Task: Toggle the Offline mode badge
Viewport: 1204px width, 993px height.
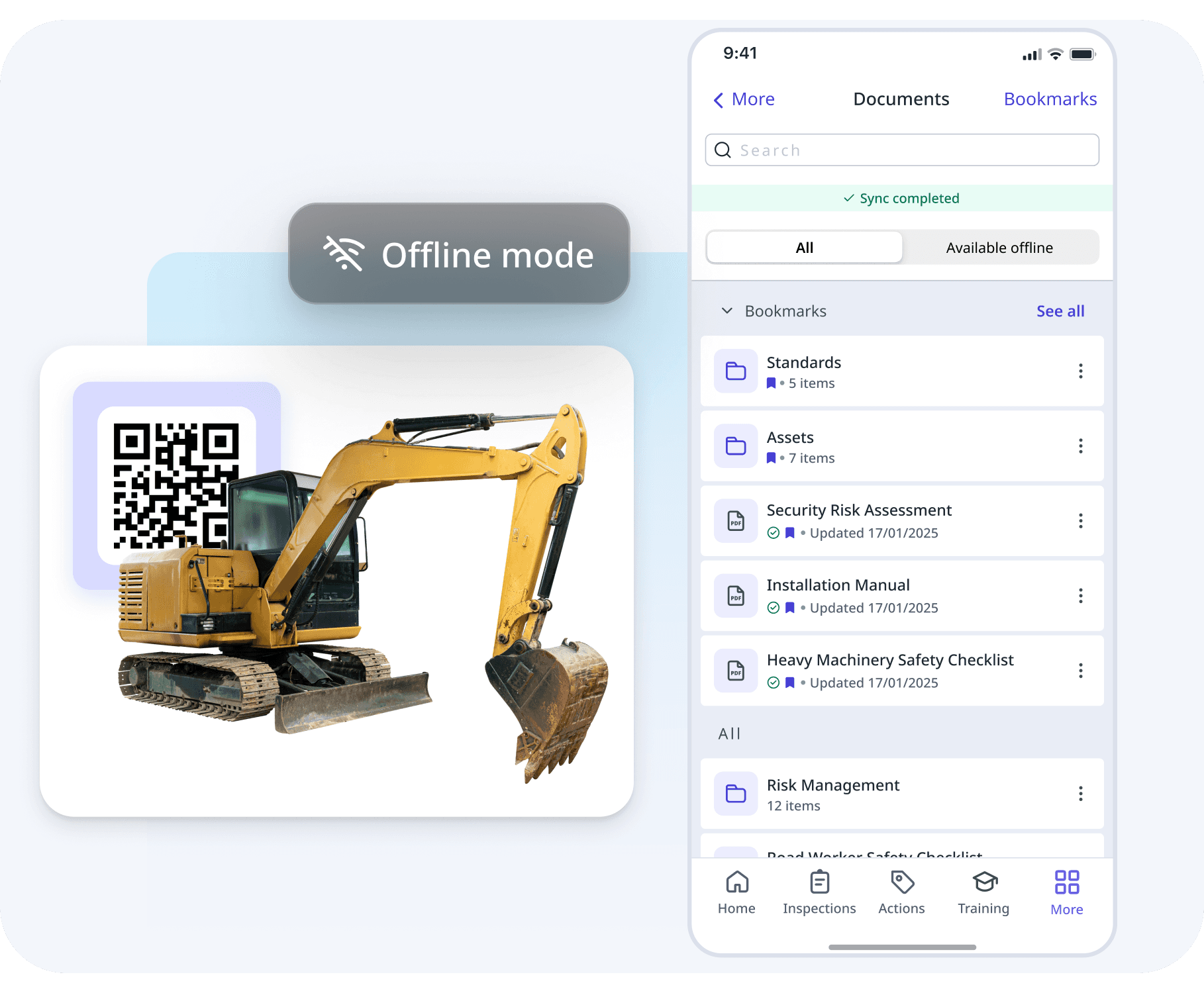Action: point(459,254)
